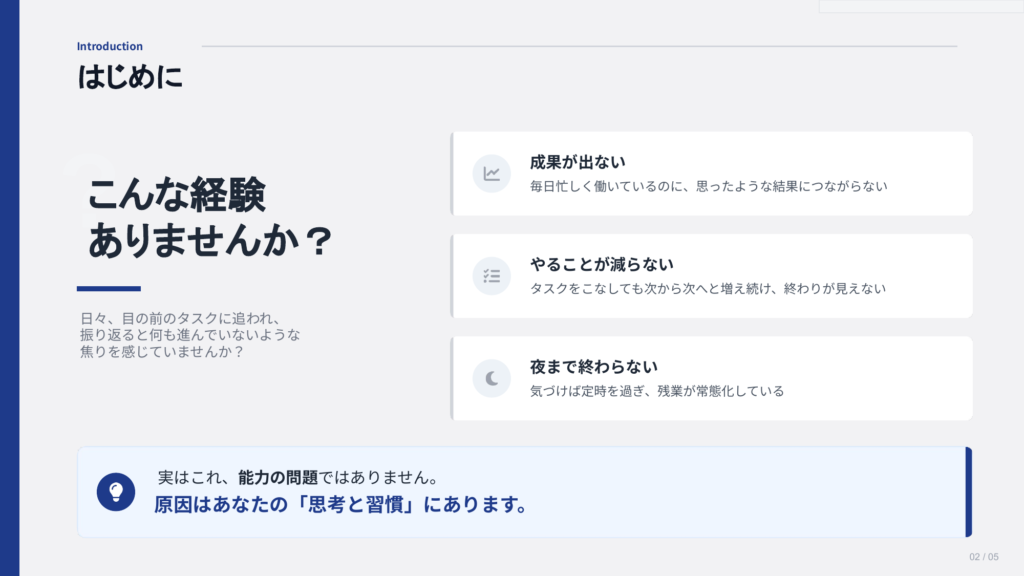Click the line chart icon beside 成果が出ない
1024x576 pixels.
[492, 173]
